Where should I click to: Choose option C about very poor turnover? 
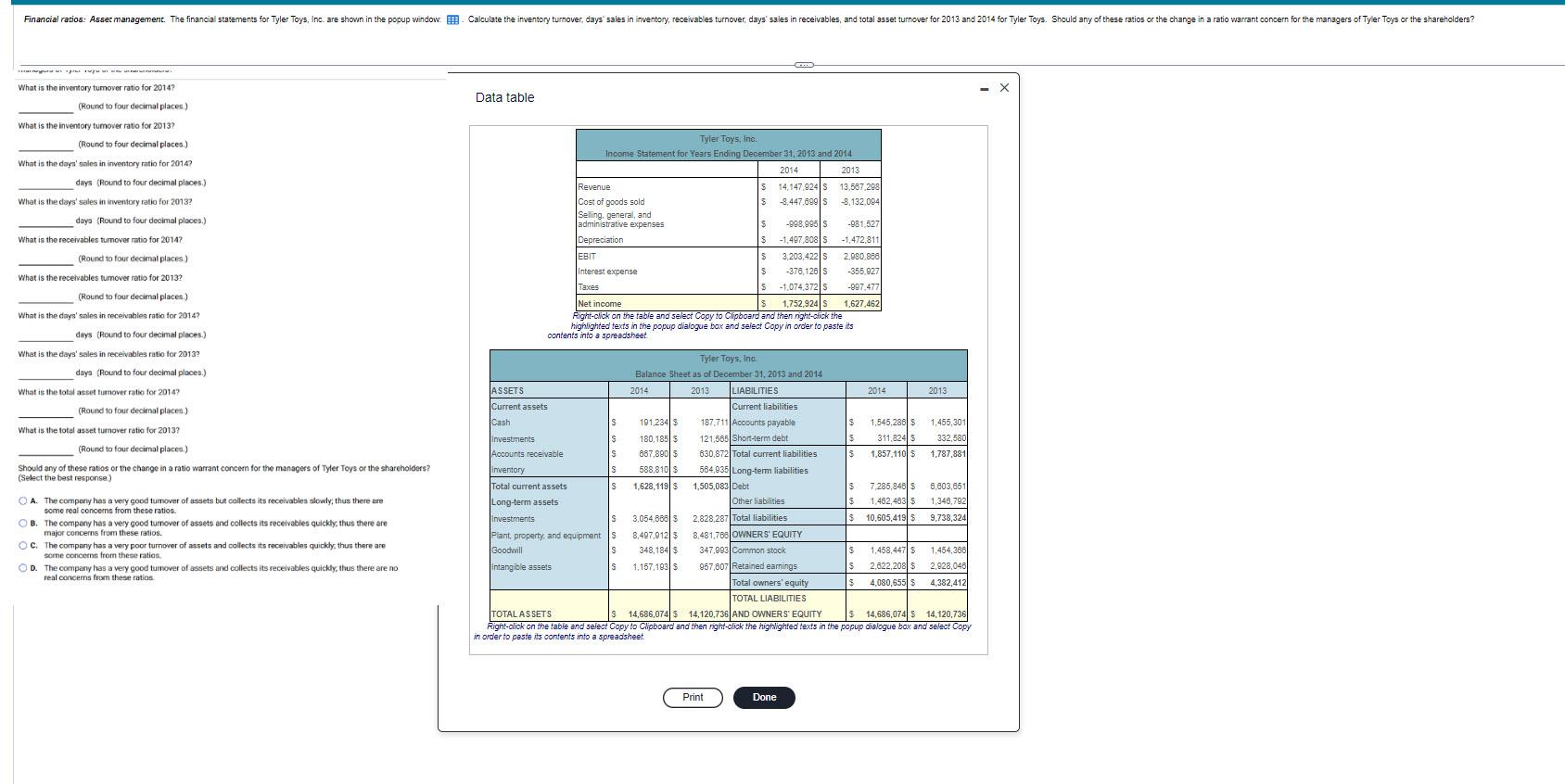tap(23, 546)
